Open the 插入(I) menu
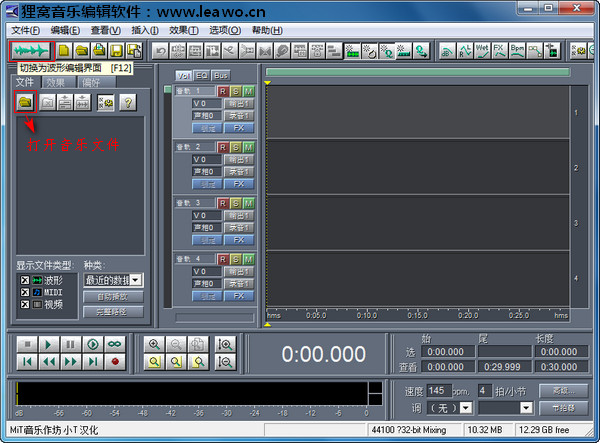The height and width of the screenshot is (443, 600). 145,30
